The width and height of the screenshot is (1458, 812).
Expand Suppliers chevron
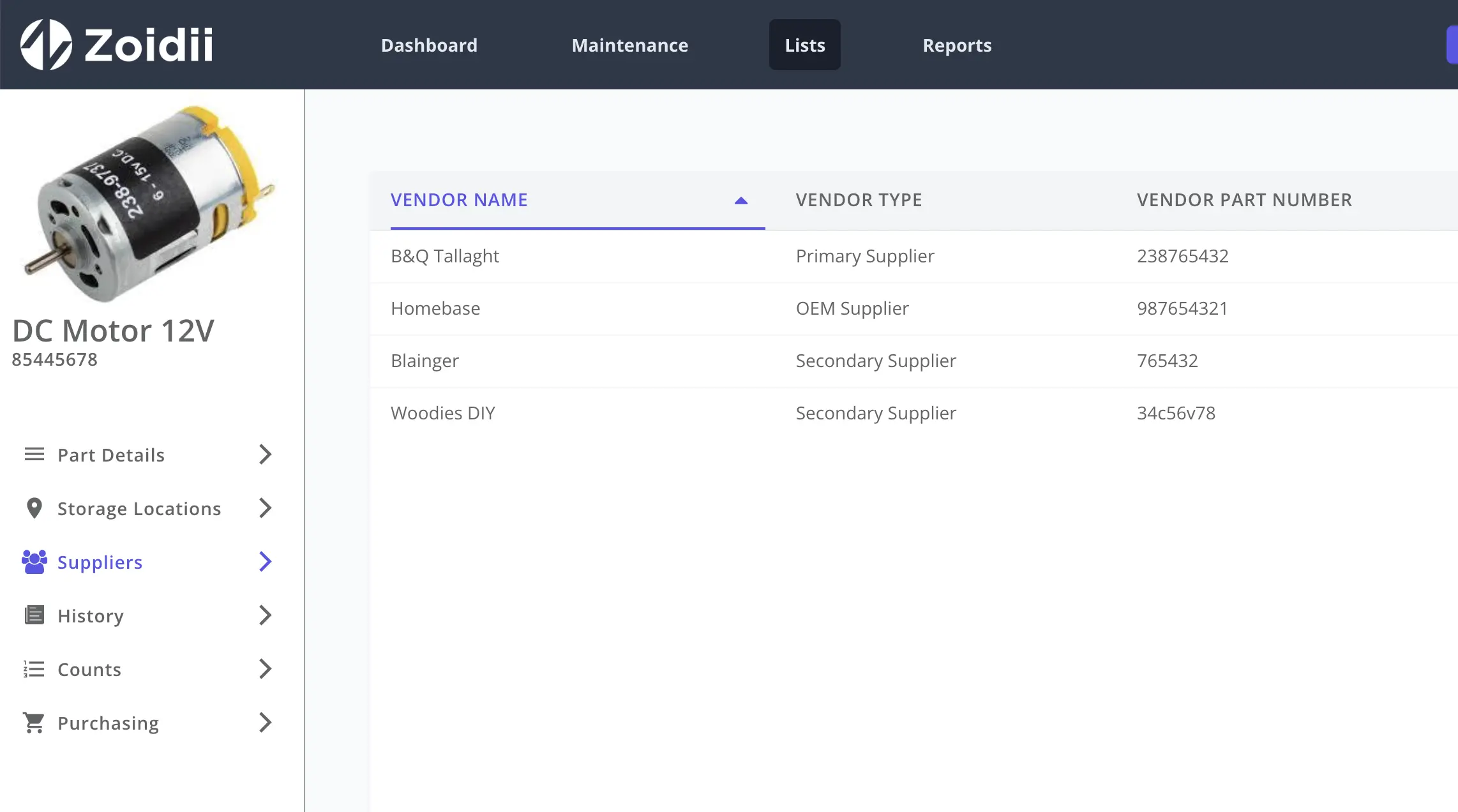(266, 562)
